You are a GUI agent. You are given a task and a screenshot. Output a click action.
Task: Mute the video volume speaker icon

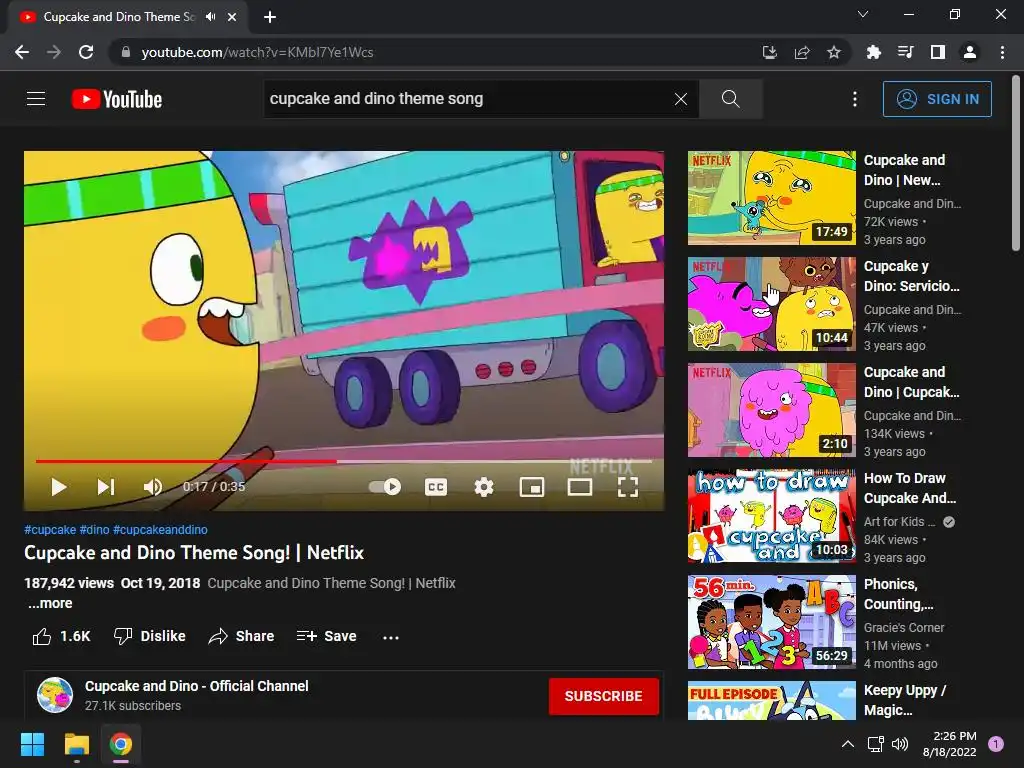pos(153,487)
